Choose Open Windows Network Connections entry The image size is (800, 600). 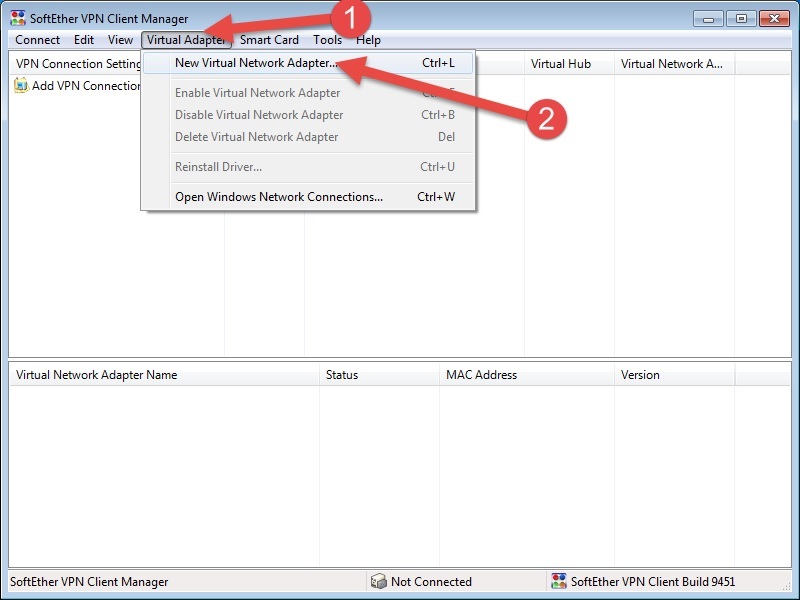pyautogui.click(x=308, y=197)
